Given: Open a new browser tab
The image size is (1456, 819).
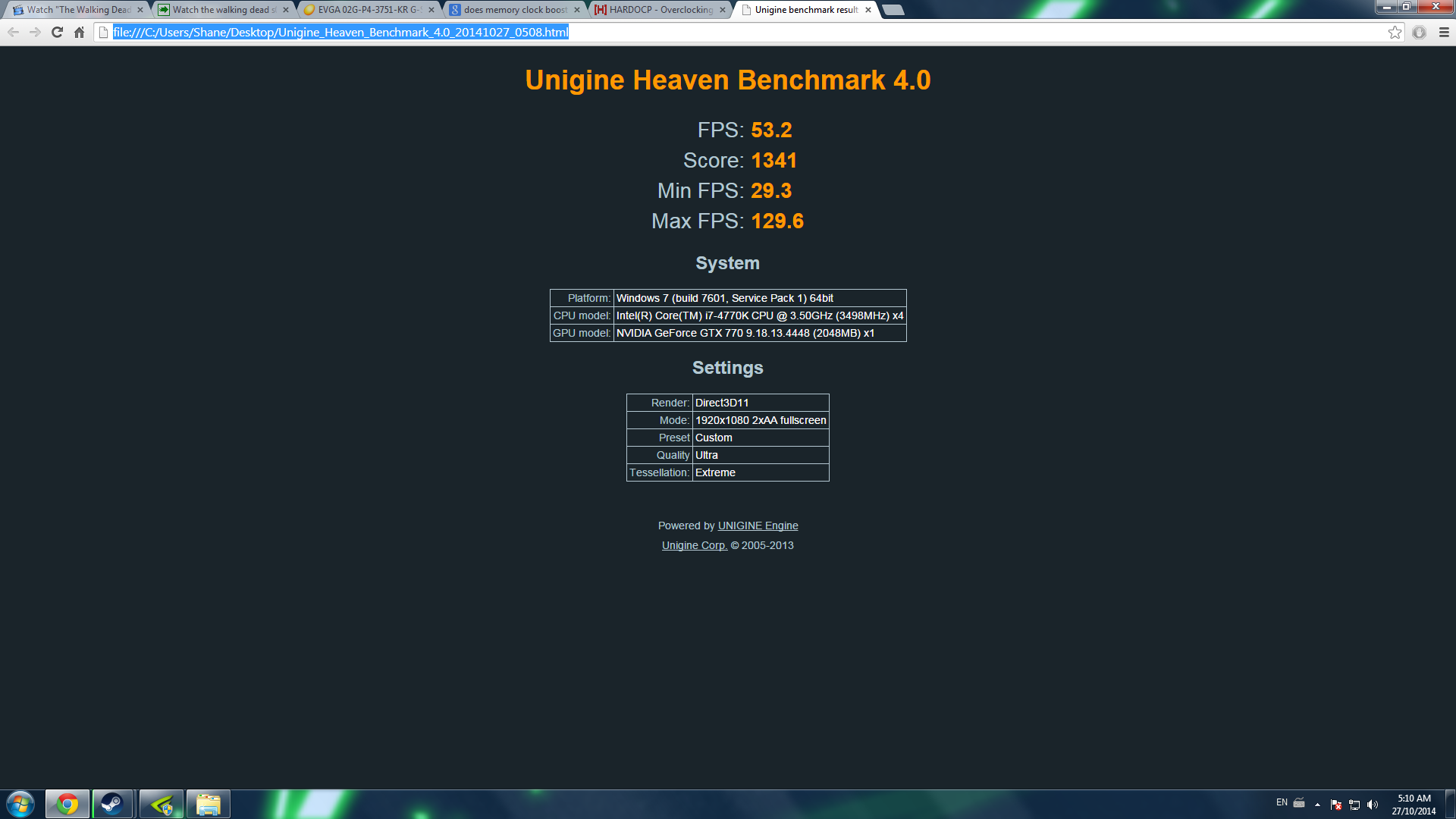Looking at the screenshot, I should (x=894, y=10).
